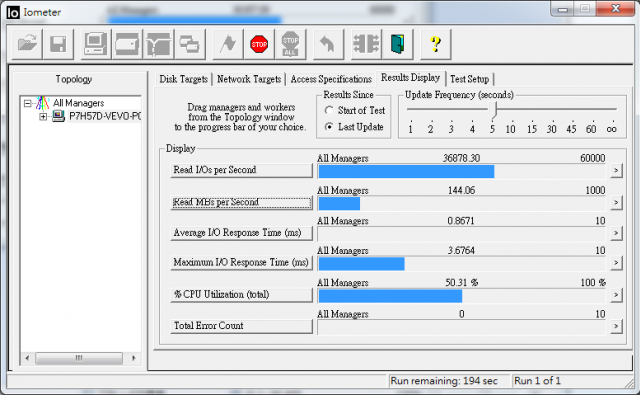640x395 pixels.
Task: Click the 144.06 read MBs value
Action: 462,191
